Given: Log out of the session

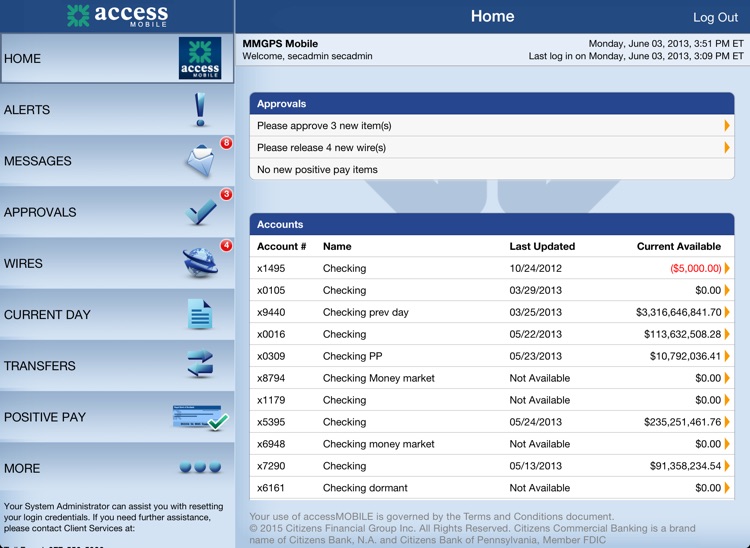Looking at the screenshot, I should pos(715,17).
